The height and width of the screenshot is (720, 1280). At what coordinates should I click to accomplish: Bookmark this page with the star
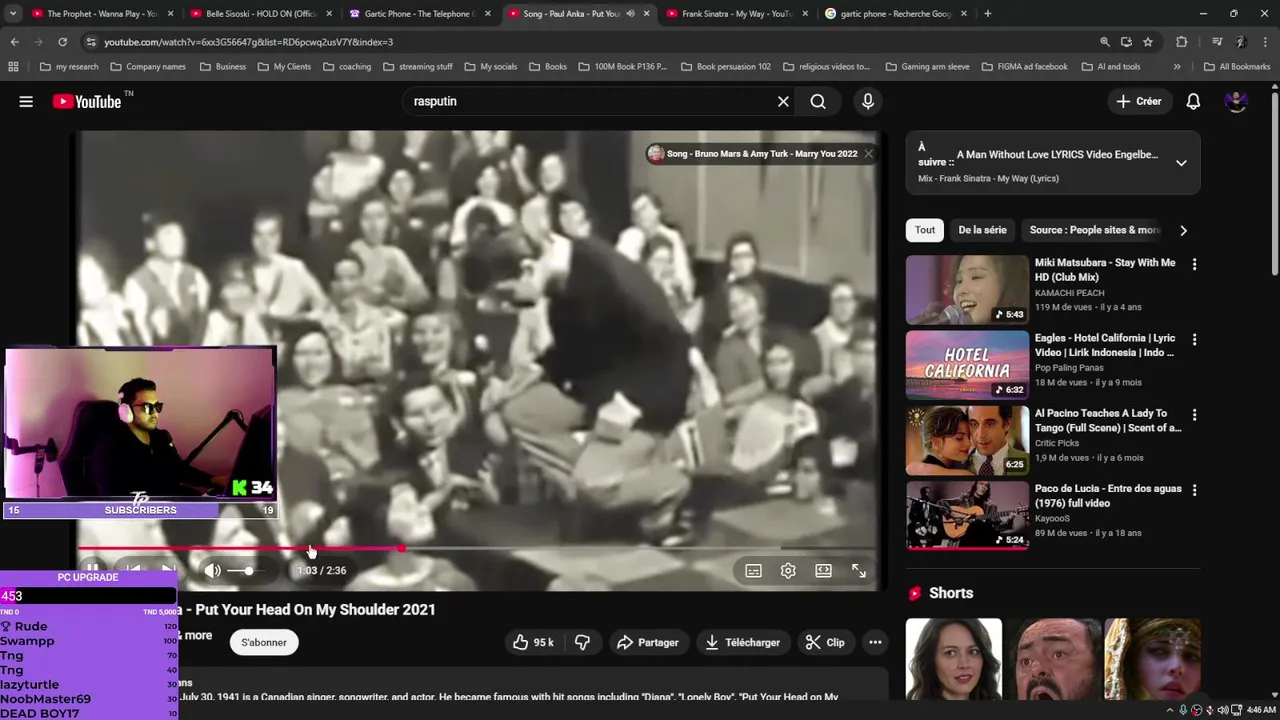pyautogui.click(x=1148, y=42)
